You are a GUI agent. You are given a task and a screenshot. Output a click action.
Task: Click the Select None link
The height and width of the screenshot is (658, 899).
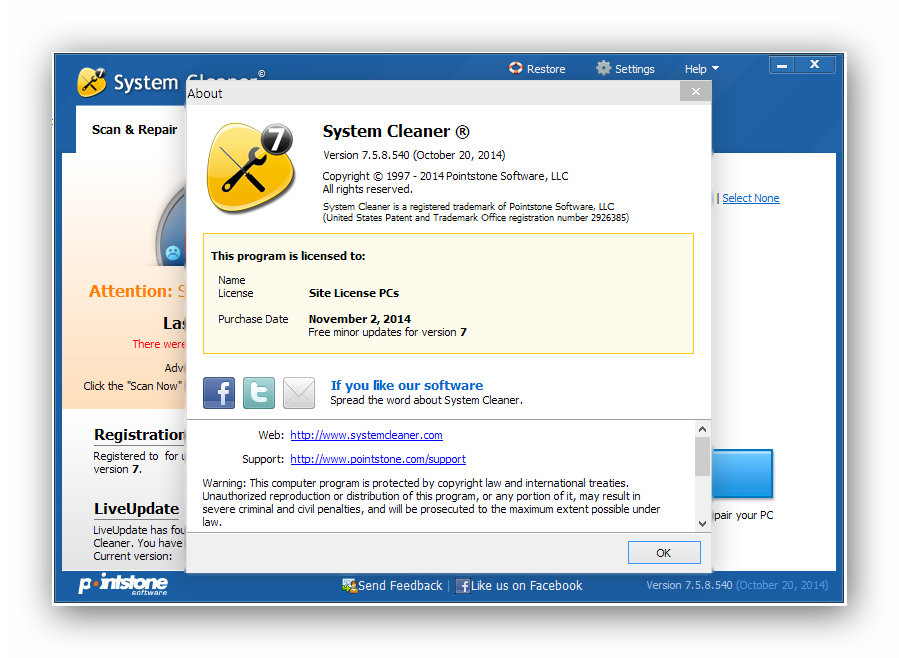751,198
